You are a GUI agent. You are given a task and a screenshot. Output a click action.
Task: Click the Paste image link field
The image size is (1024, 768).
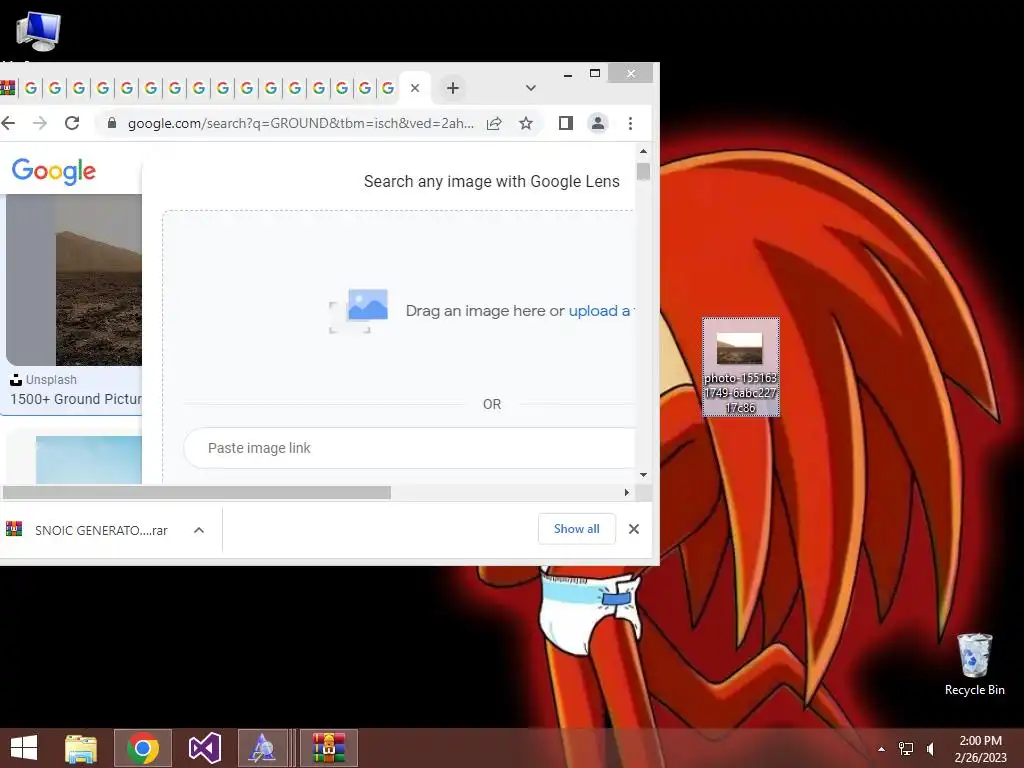[x=410, y=448]
